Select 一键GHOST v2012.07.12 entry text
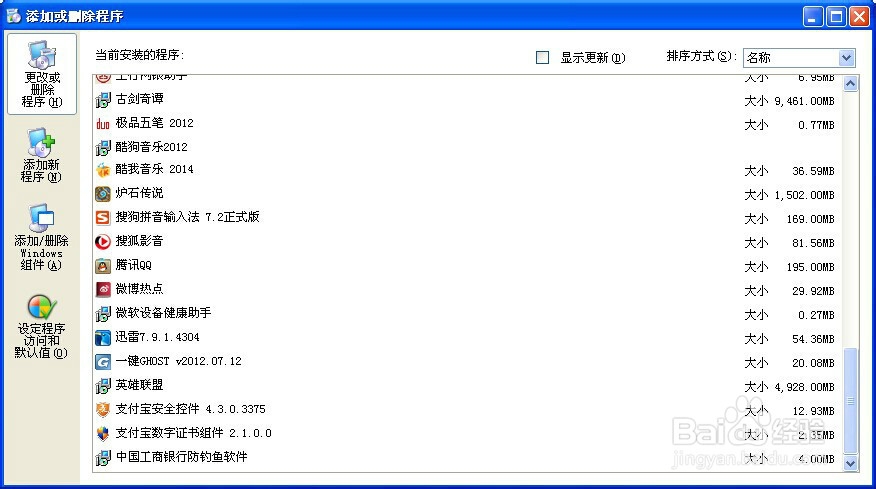 179,362
